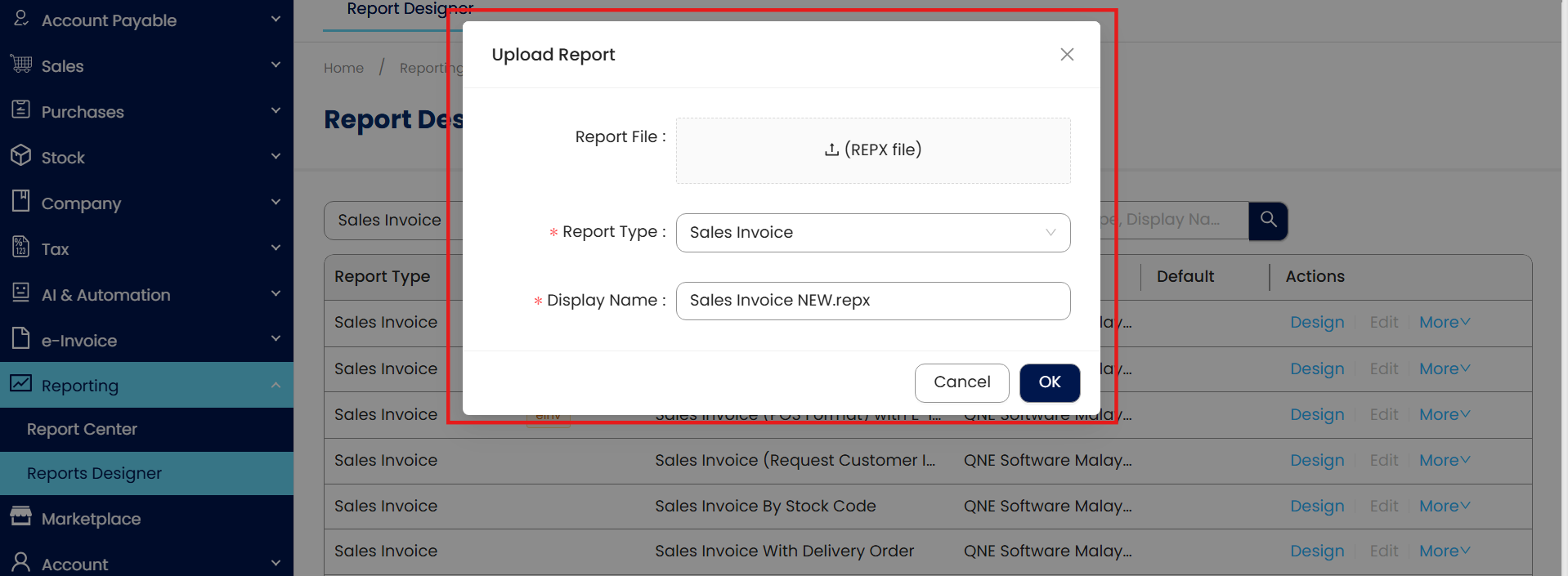Viewport: 1568px width, 576px height.
Task: Click the e-Invoice document icon
Action: click(21, 339)
